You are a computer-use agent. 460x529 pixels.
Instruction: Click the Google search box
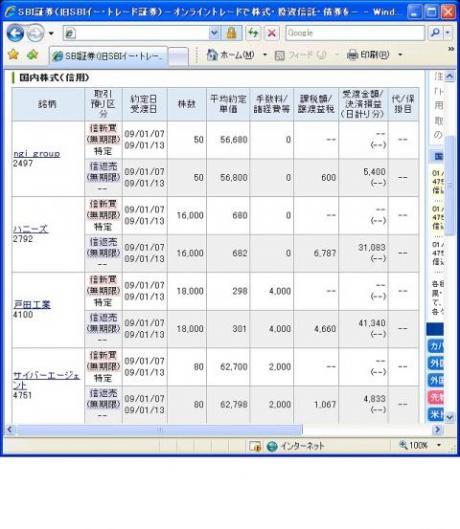pos(355,33)
